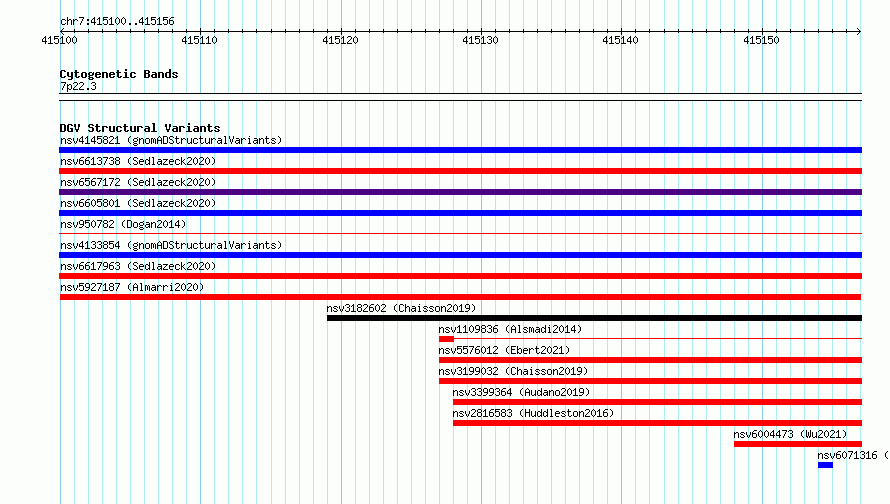890x504 pixels.
Task: Open nsv950782 (Dogan2014) label
Action: point(123,224)
